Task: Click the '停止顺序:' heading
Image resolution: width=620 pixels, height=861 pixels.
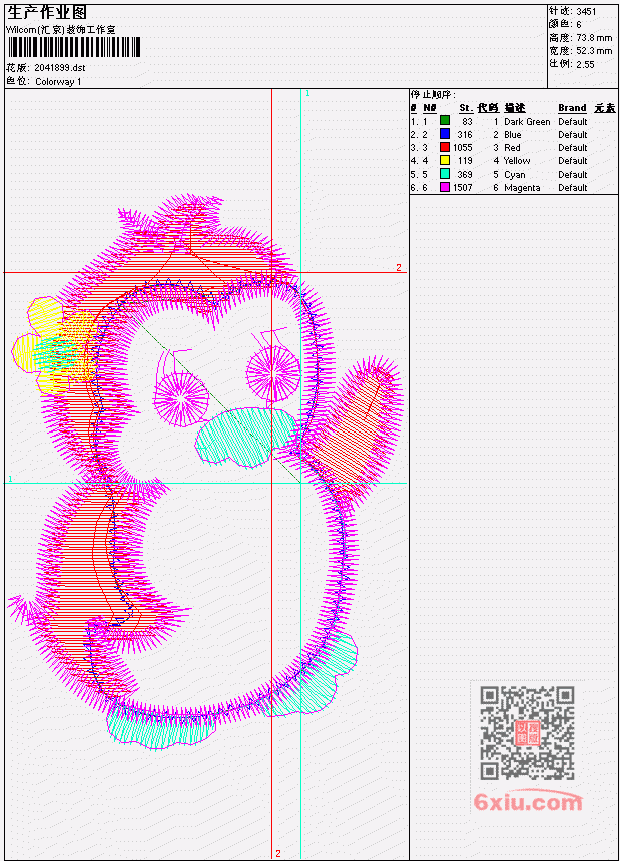Action: click(x=433, y=94)
